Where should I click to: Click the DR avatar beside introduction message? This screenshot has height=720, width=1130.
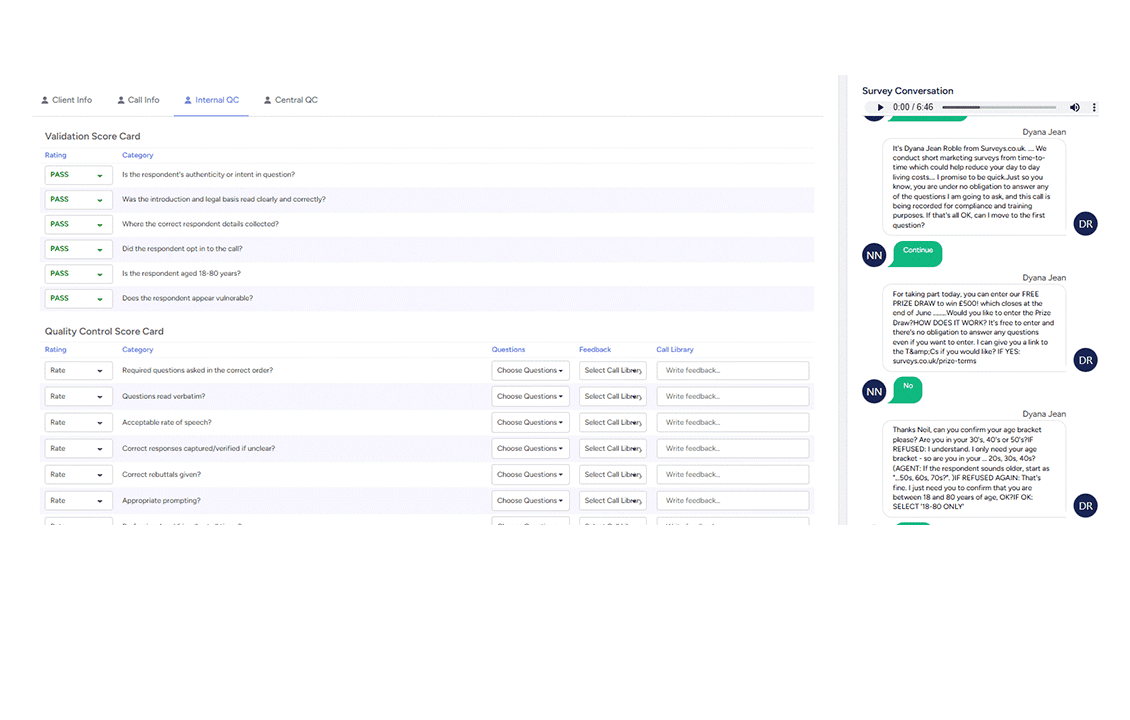point(1085,224)
